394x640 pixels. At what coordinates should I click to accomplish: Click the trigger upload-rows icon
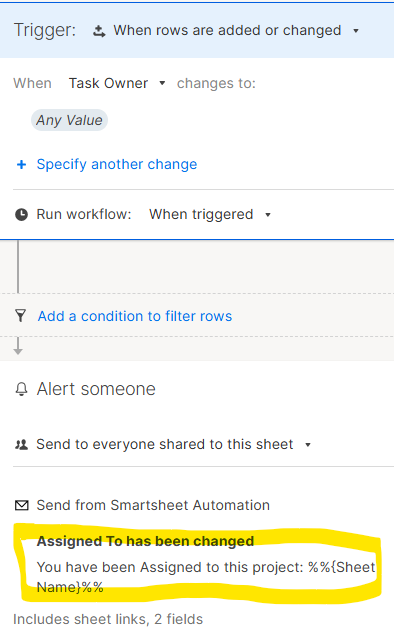pos(99,31)
